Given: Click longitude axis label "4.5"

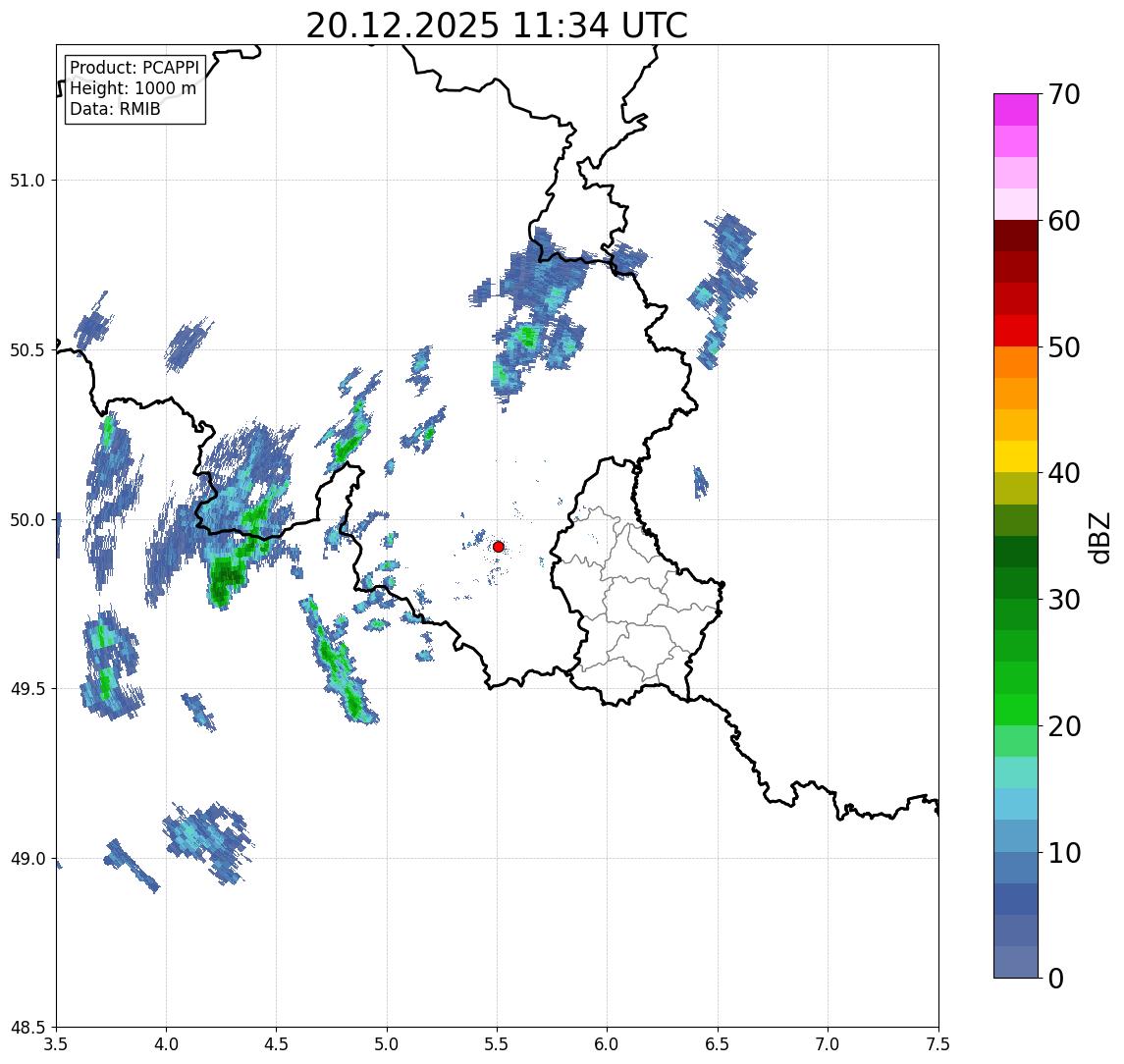Looking at the screenshot, I should (x=277, y=1044).
